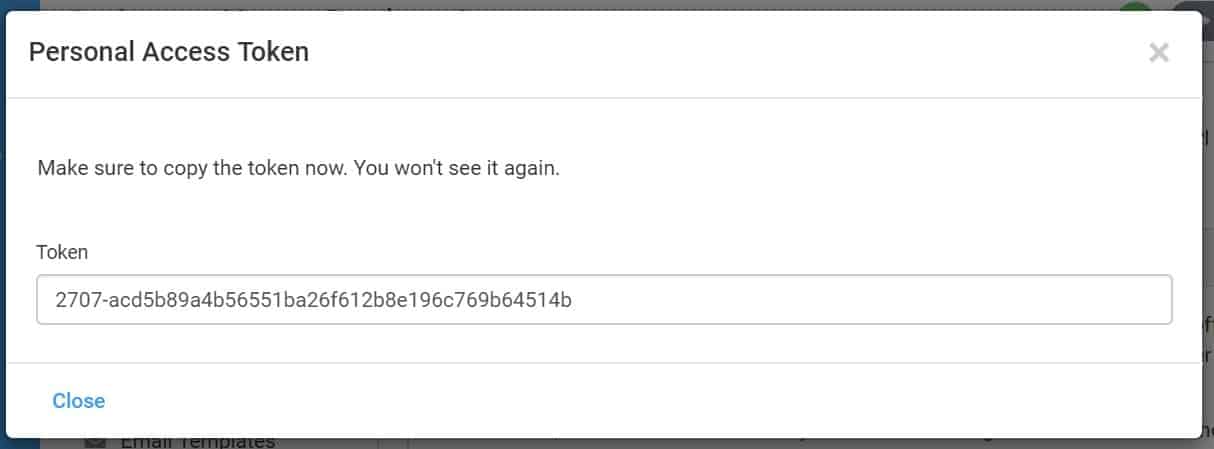The height and width of the screenshot is (449, 1214).
Task: Click inside the Token text field
Action: click(603, 300)
